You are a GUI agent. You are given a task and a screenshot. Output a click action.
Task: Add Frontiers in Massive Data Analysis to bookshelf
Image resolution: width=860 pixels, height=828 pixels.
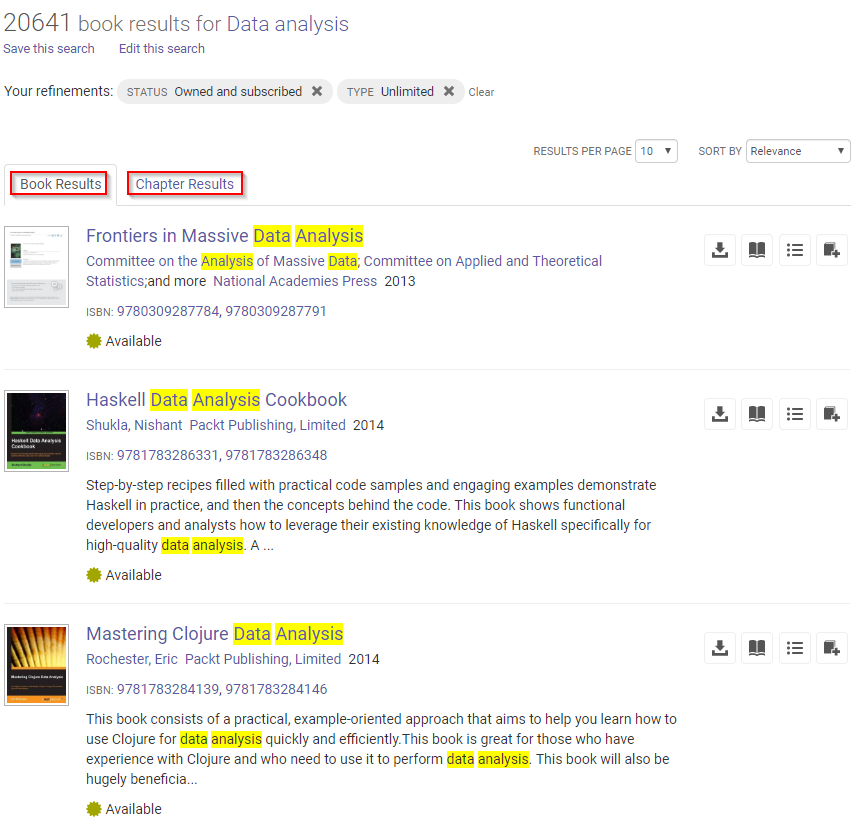pyautogui.click(x=831, y=250)
